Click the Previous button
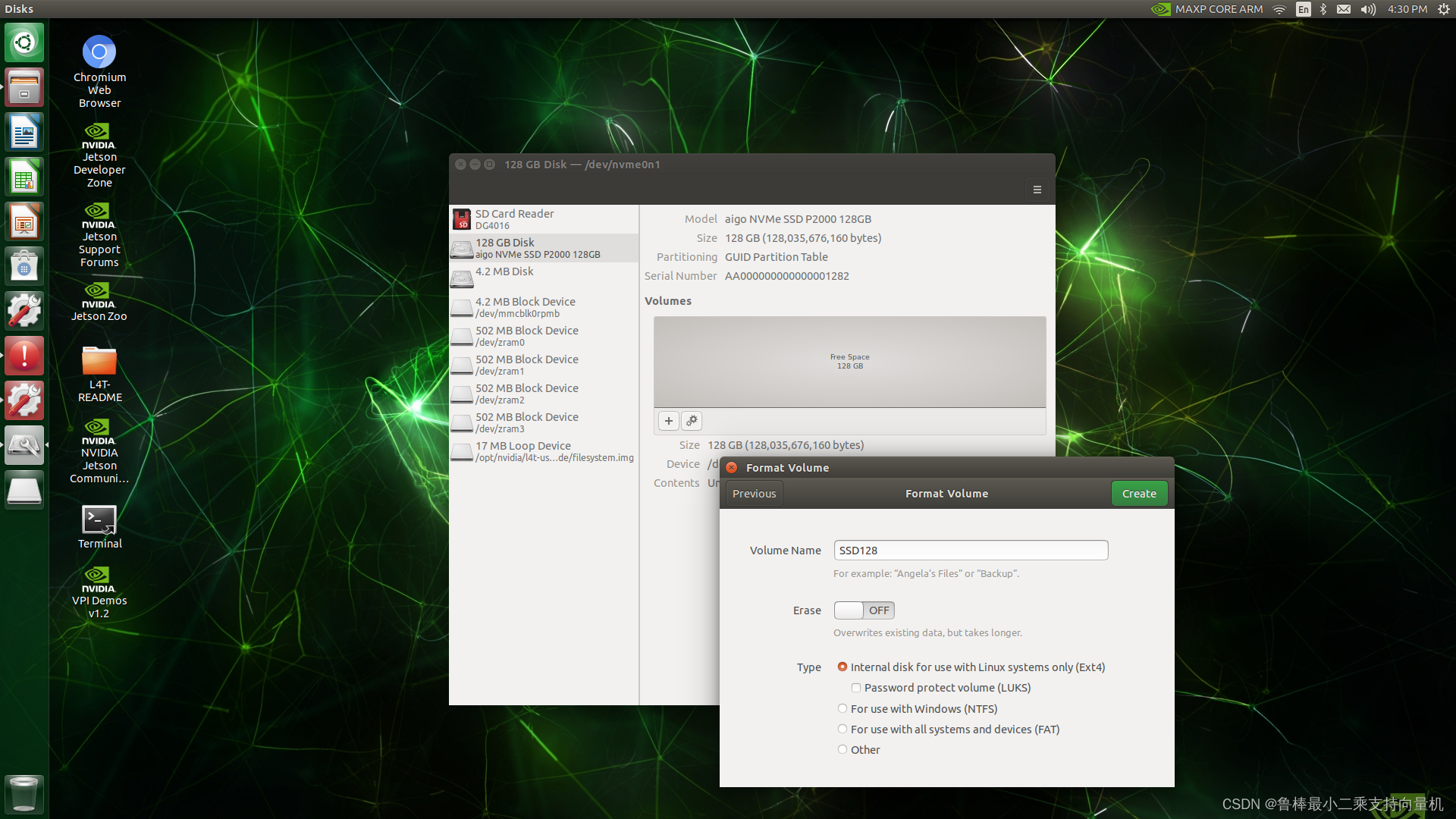Screen dimensions: 1456x819 coord(754,494)
